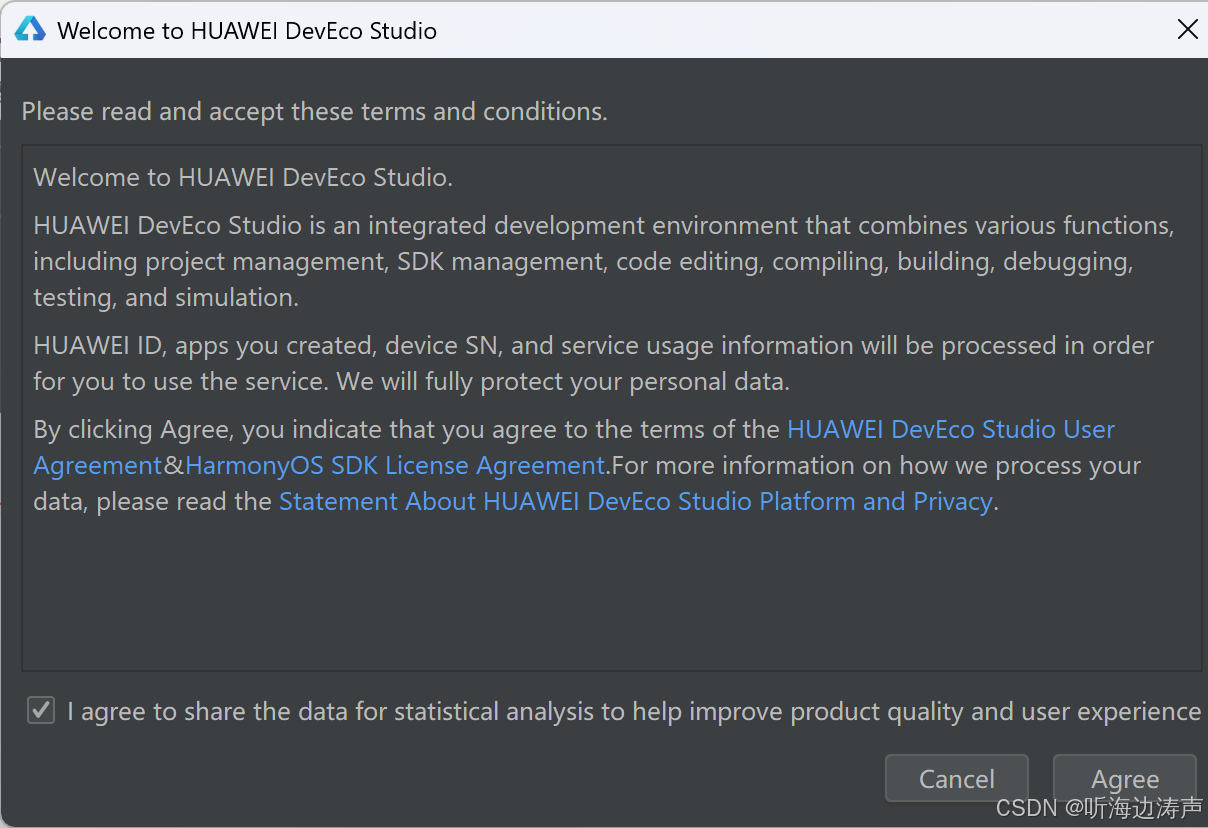Click the paragraph about integrated development environment

604,261
